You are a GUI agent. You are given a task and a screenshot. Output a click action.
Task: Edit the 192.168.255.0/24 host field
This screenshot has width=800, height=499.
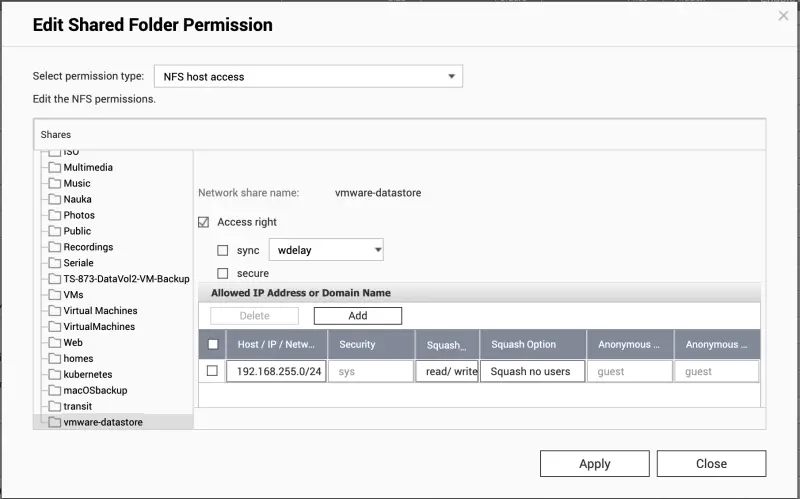276,371
